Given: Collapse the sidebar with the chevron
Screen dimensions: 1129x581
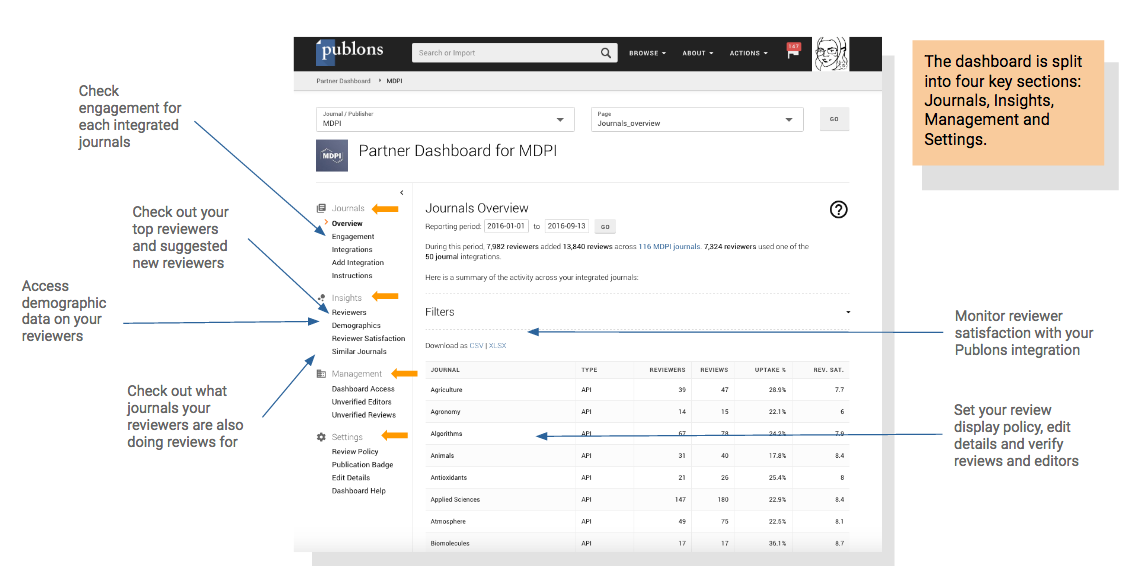Looking at the screenshot, I should [402, 193].
